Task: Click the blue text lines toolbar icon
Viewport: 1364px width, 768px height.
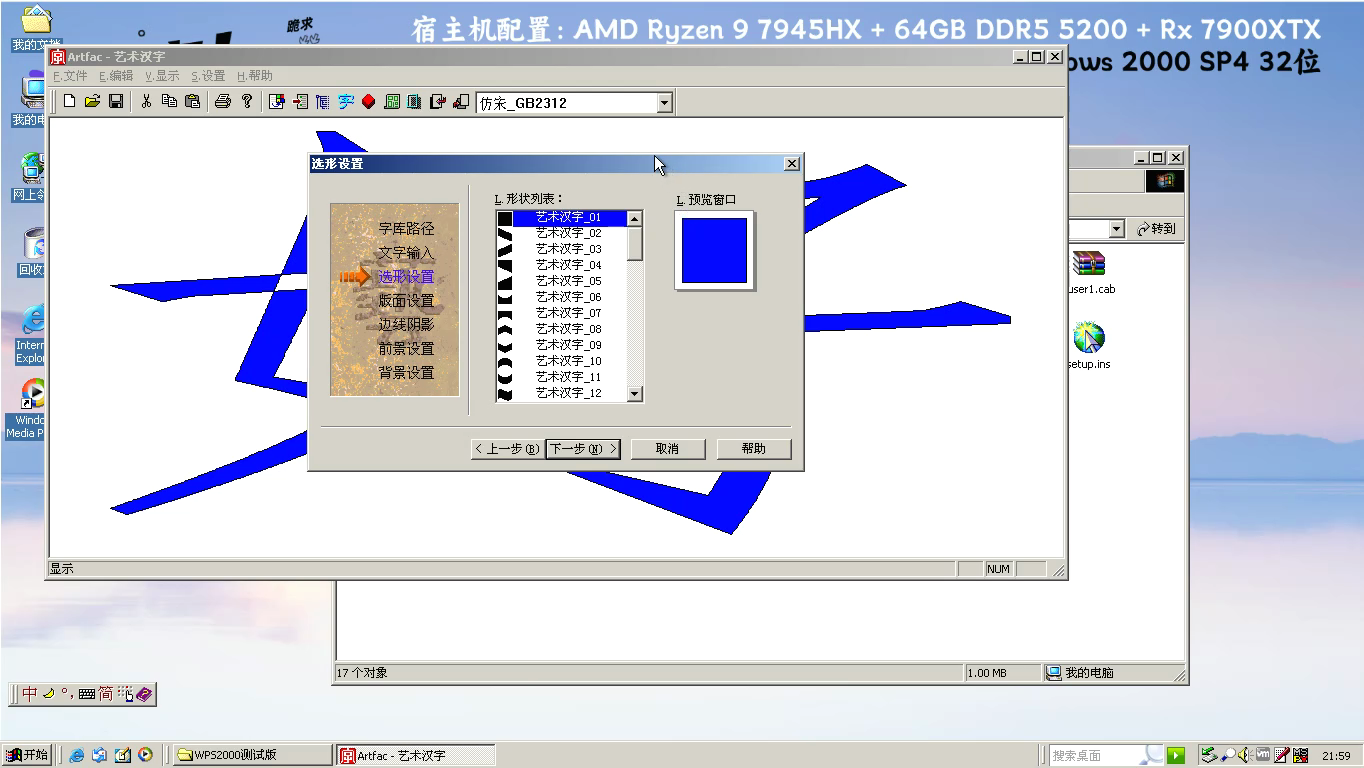Action: (323, 101)
